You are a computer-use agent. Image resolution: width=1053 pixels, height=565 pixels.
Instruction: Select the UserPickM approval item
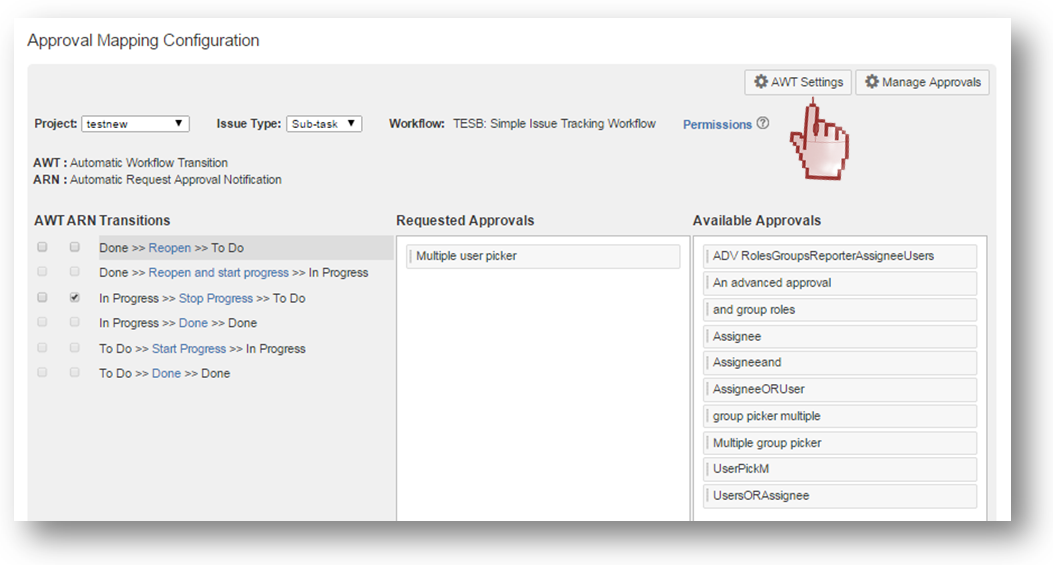839,469
